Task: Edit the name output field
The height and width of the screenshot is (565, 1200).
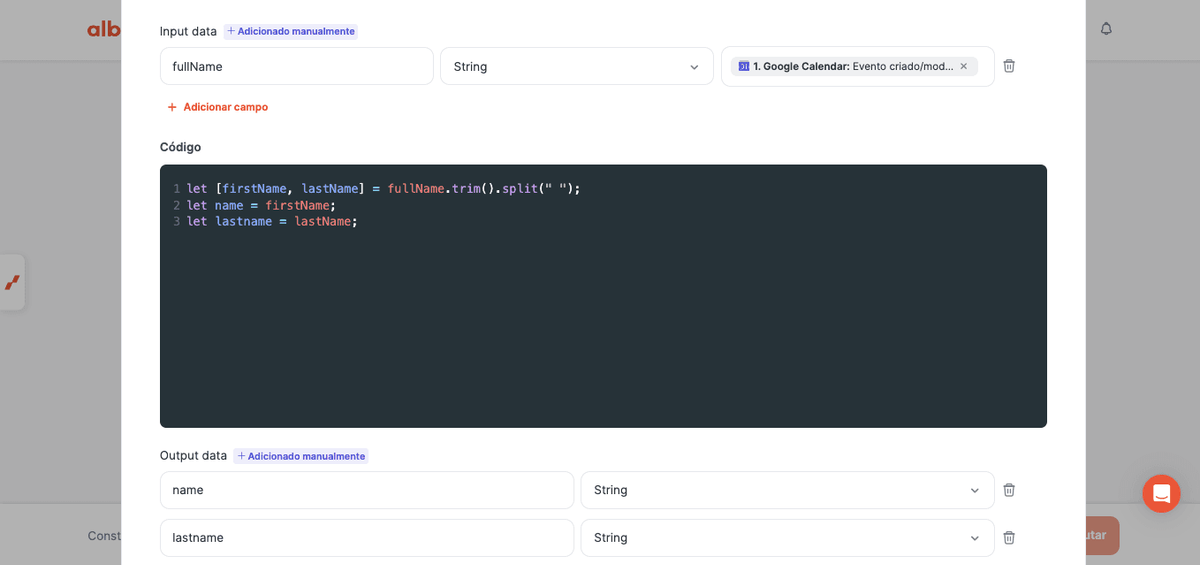Action: tap(367, 490)
